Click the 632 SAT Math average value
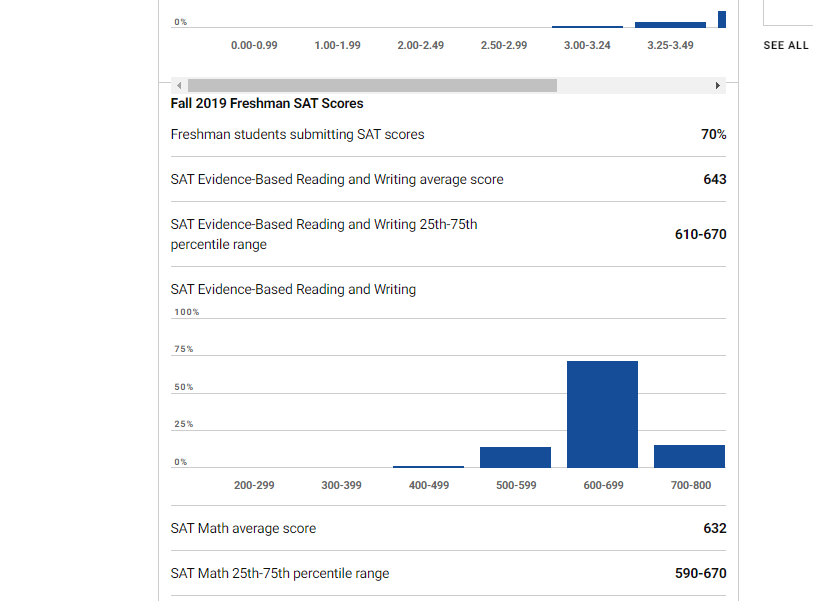This screenshot has height=601, width=813. click(x=715, y=529)
